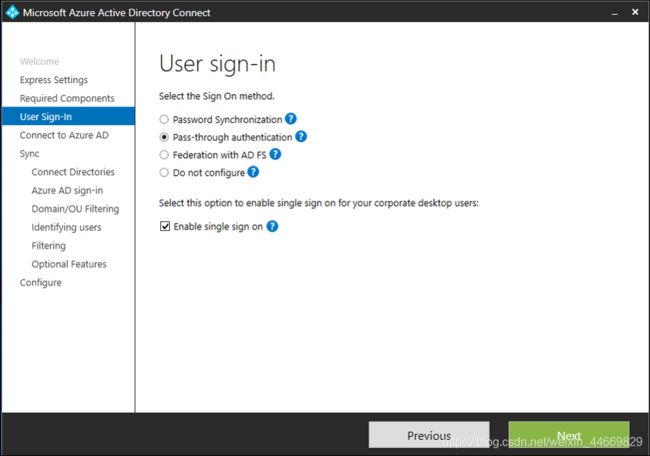
Task: Open Connect Directories sub-step
Action: point(73,172)
